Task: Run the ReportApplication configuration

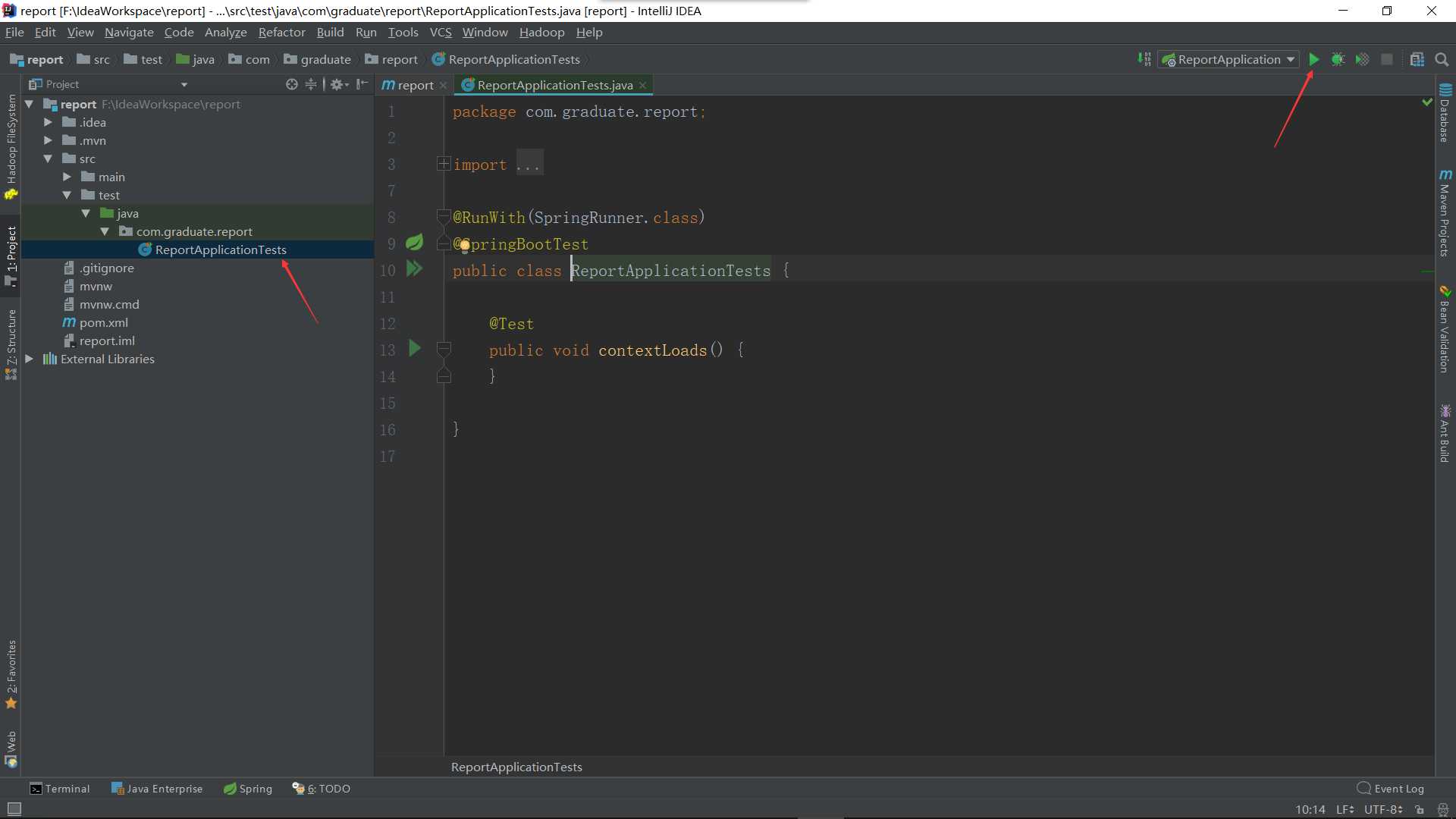Action: click(x=1314, y=59)
